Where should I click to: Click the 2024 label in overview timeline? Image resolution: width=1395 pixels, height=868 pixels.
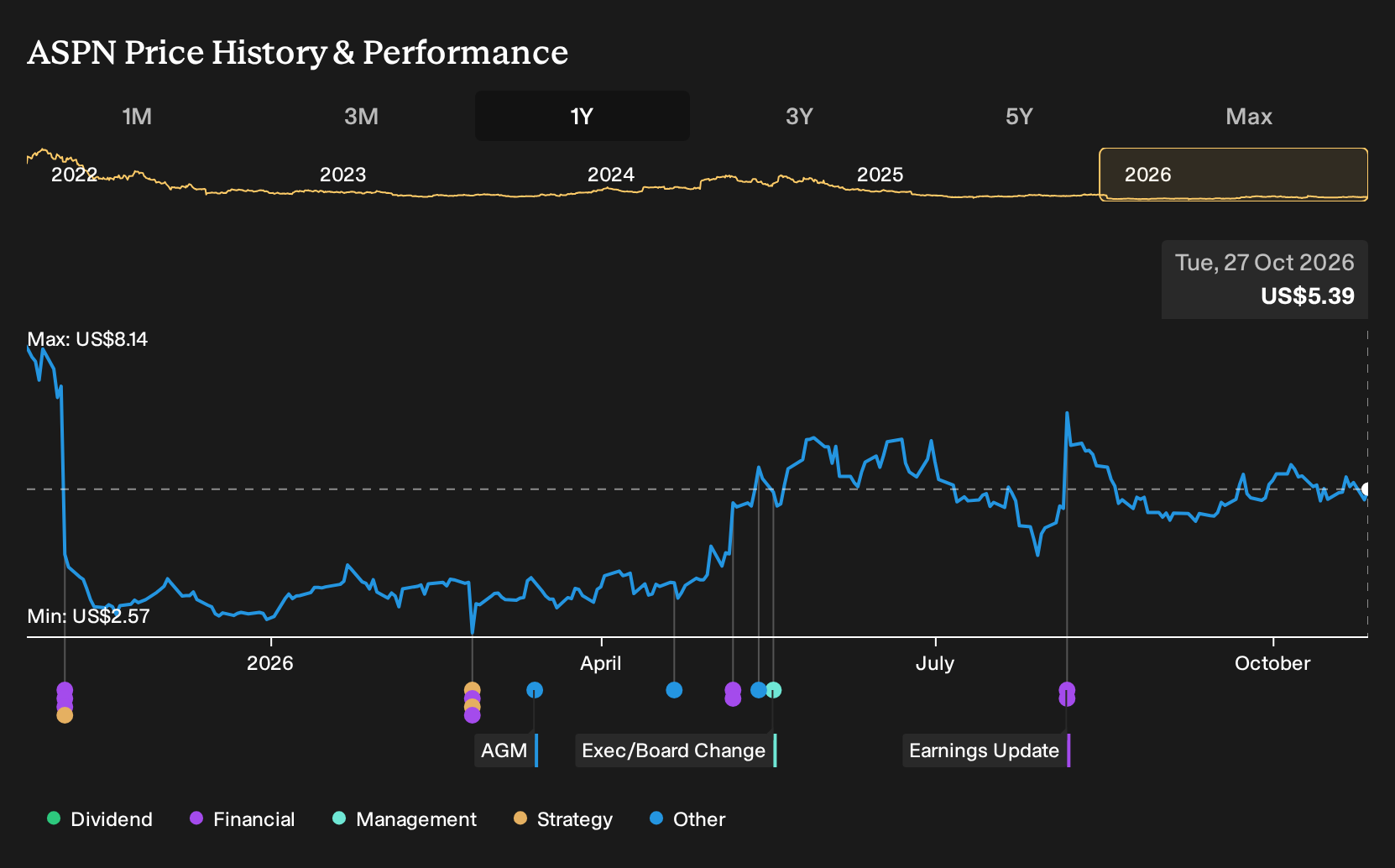click(x=610, y=175)
